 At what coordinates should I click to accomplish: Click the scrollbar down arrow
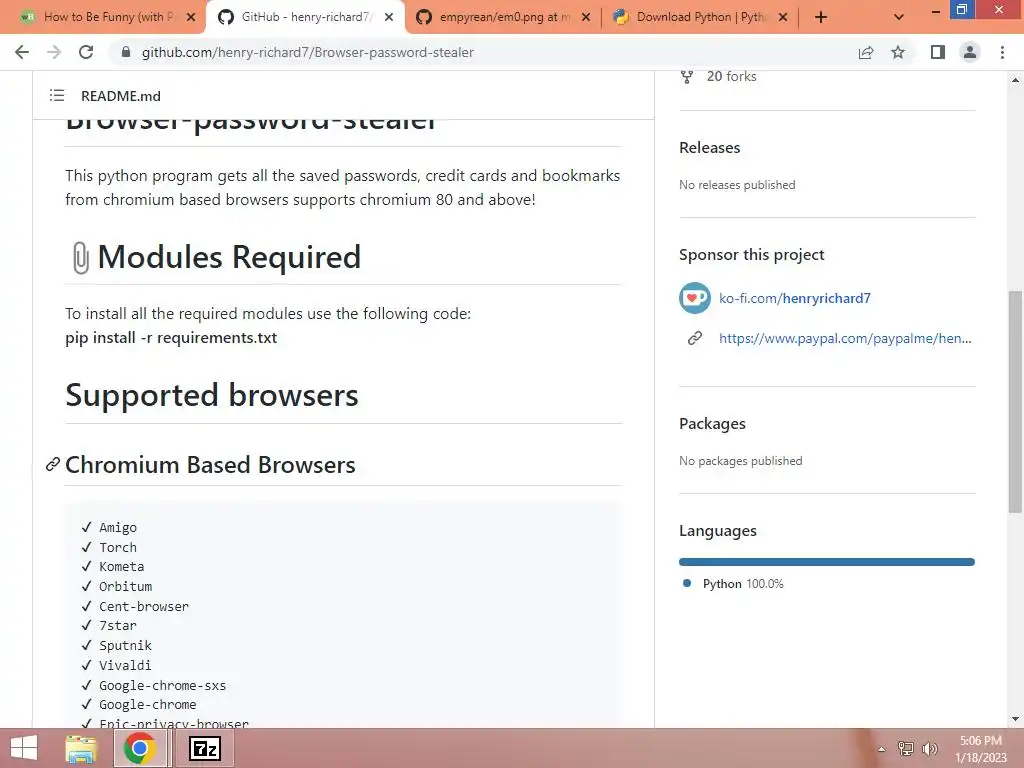(1015, 719)
